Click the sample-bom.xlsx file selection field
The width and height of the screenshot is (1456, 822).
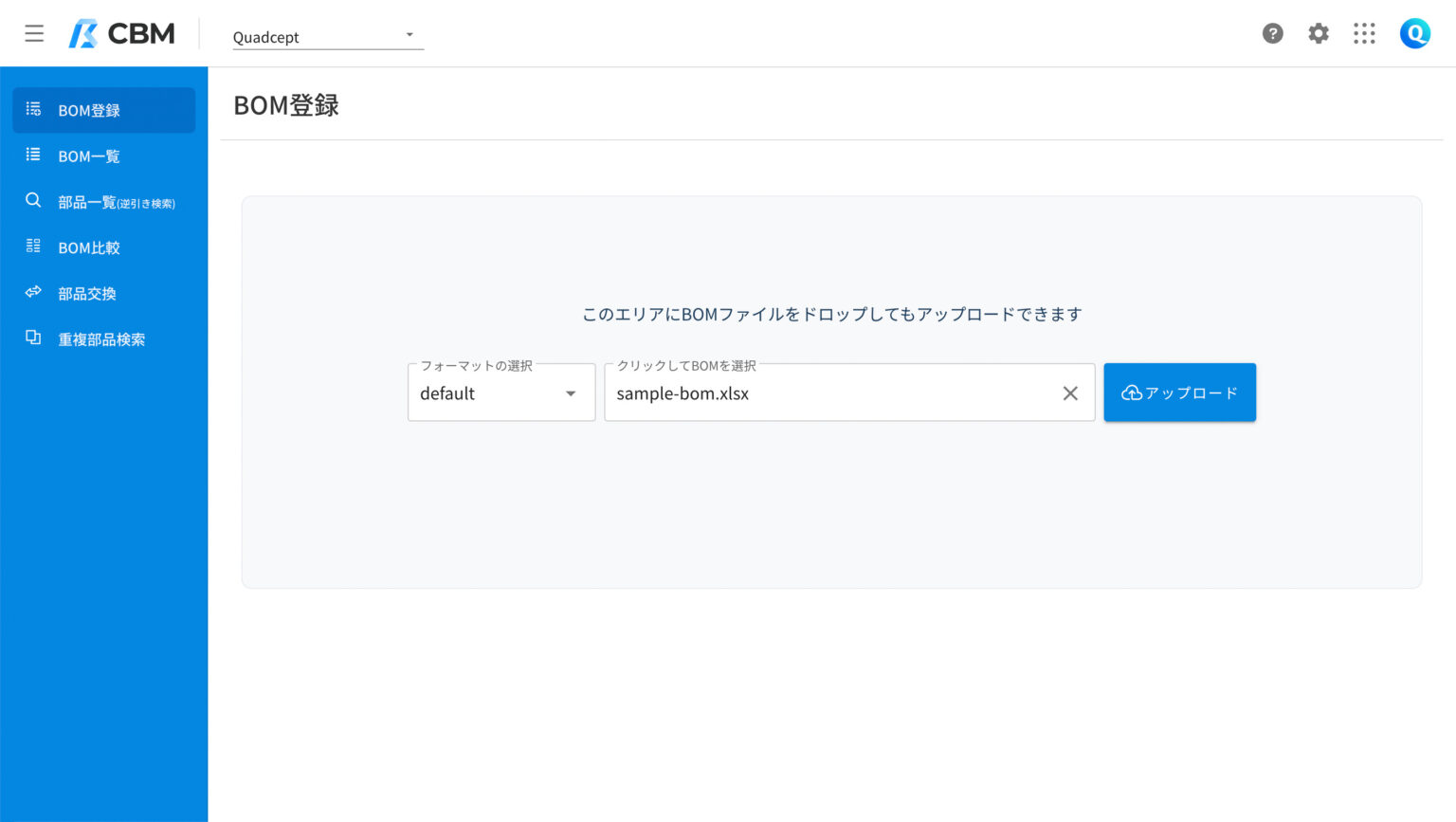[x=825, y=393]
